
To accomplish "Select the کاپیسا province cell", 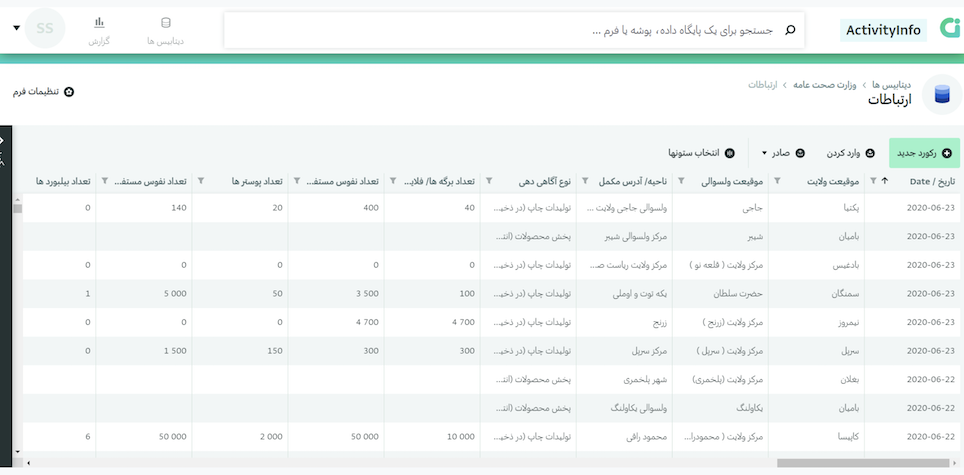I will [816, 436].
